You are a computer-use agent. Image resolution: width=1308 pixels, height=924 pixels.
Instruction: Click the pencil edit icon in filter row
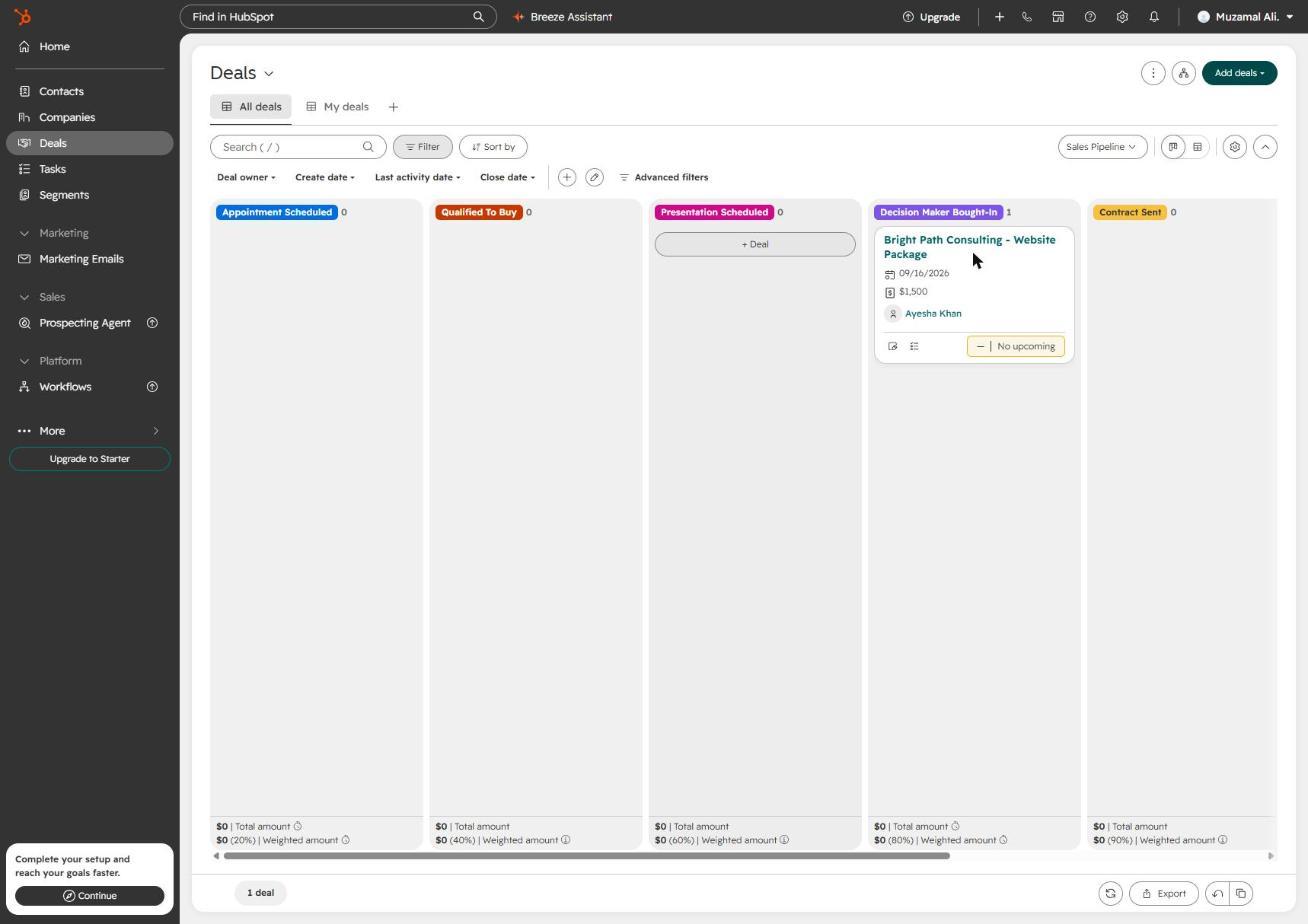(594, 177)
